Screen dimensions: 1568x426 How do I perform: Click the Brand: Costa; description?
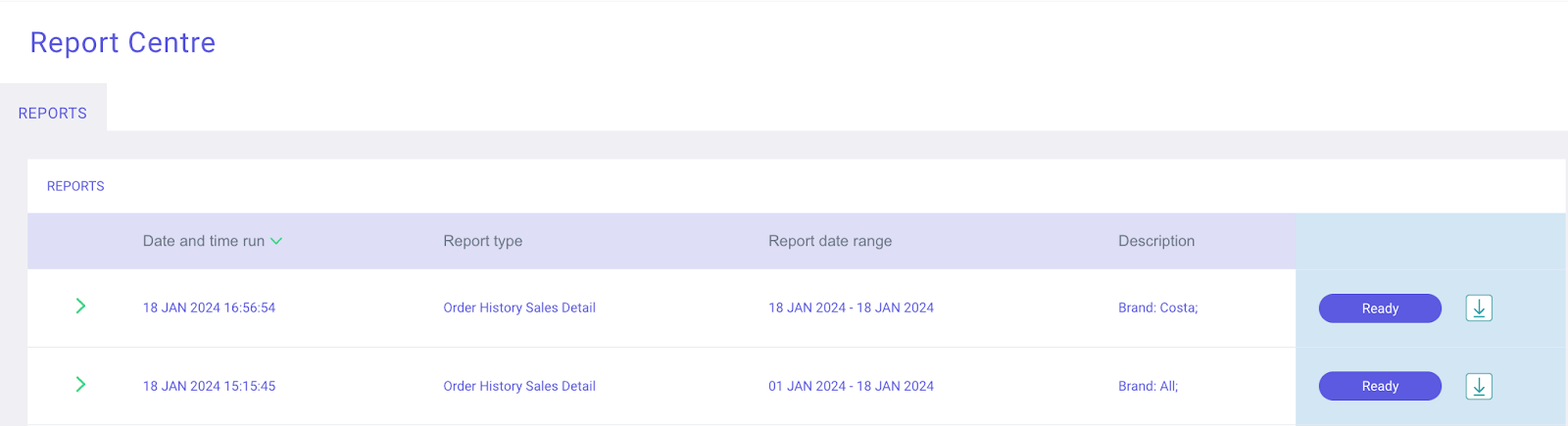click(x=1157, y=308)
